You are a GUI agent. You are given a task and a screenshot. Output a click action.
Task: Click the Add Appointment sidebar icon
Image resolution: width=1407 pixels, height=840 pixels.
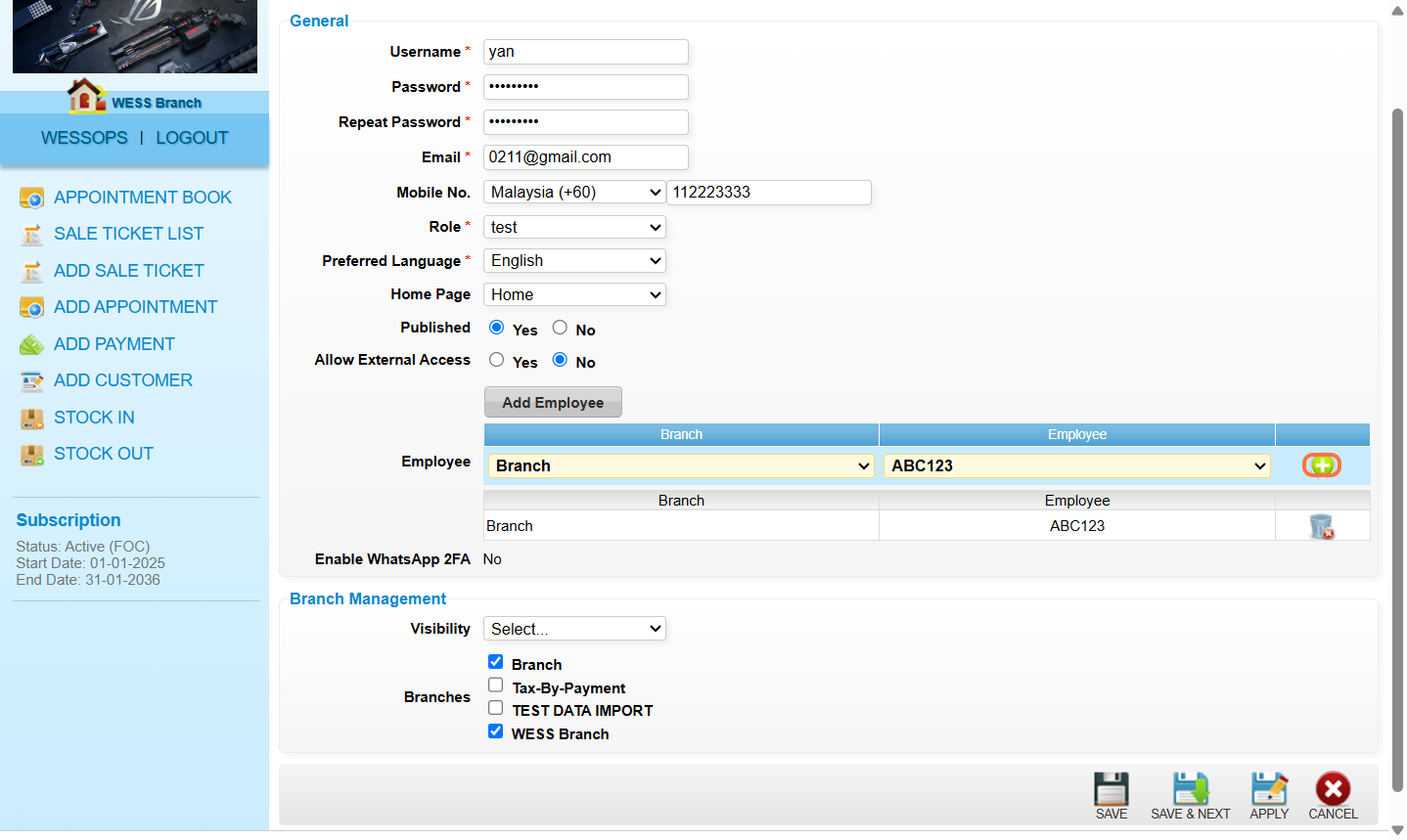tap(32, 308)
